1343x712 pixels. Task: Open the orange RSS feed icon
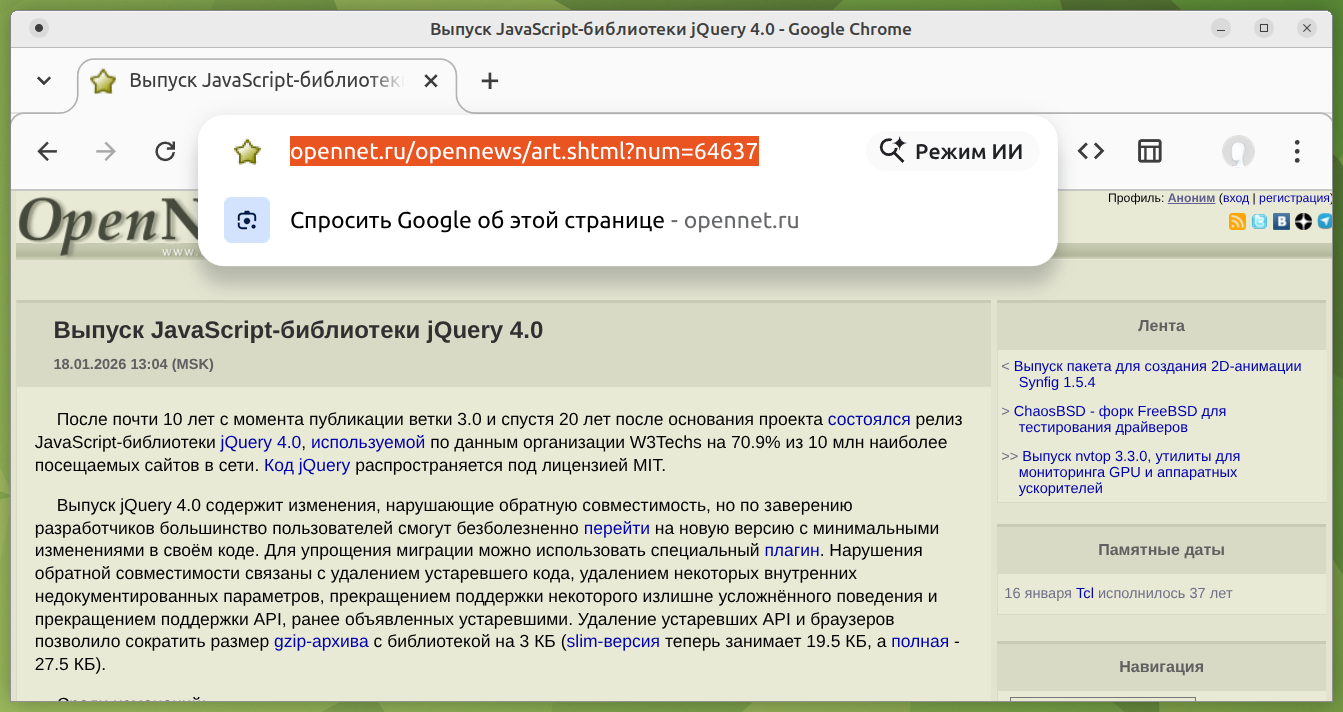pos(1237,222)
